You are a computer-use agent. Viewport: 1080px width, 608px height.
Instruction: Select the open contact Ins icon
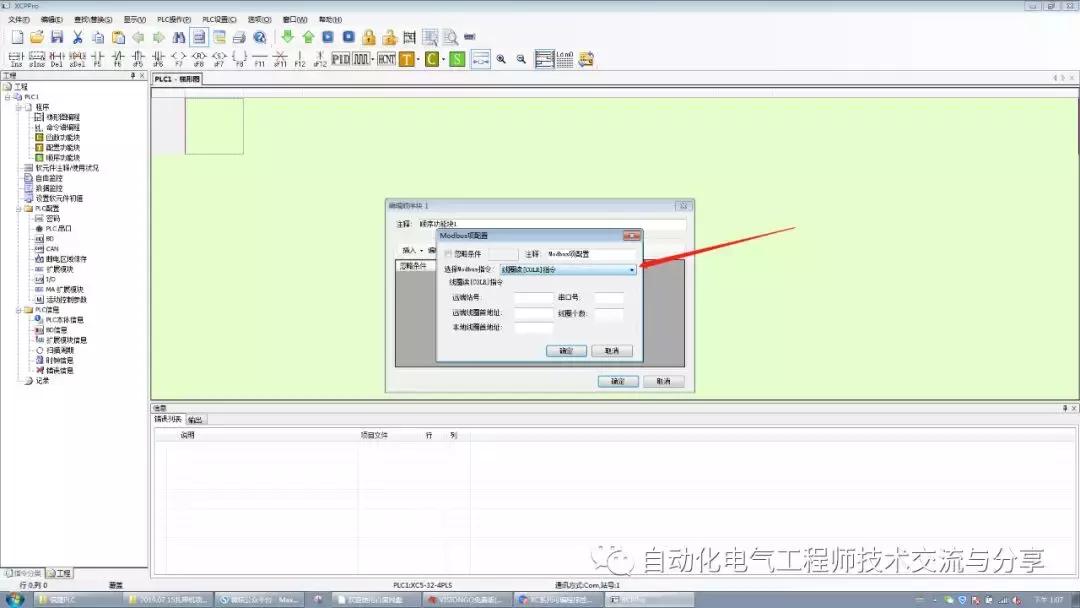14,58
